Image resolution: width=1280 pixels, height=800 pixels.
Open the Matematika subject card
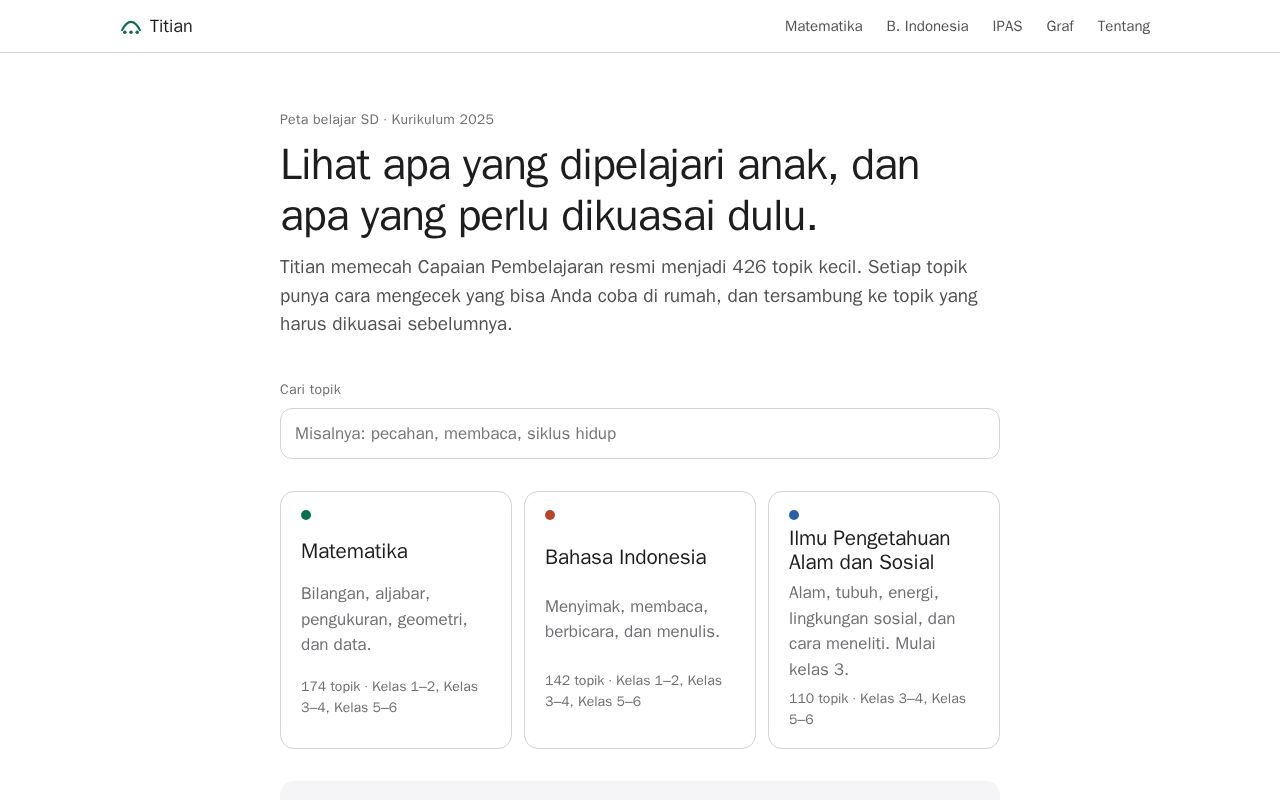pyautogui.click(x=396, y=620)
